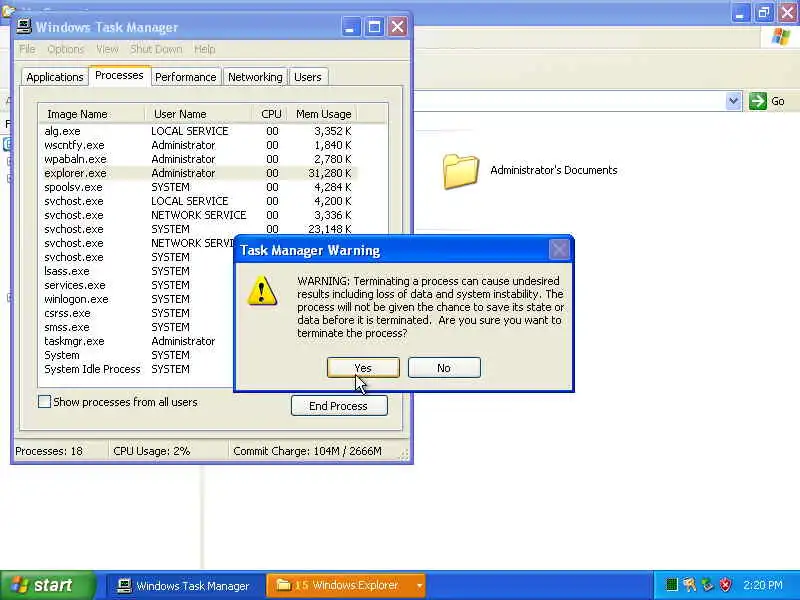Click the clock showing 2:20 PM
Viewport: 800px width, 600px height.
[763, 585]
